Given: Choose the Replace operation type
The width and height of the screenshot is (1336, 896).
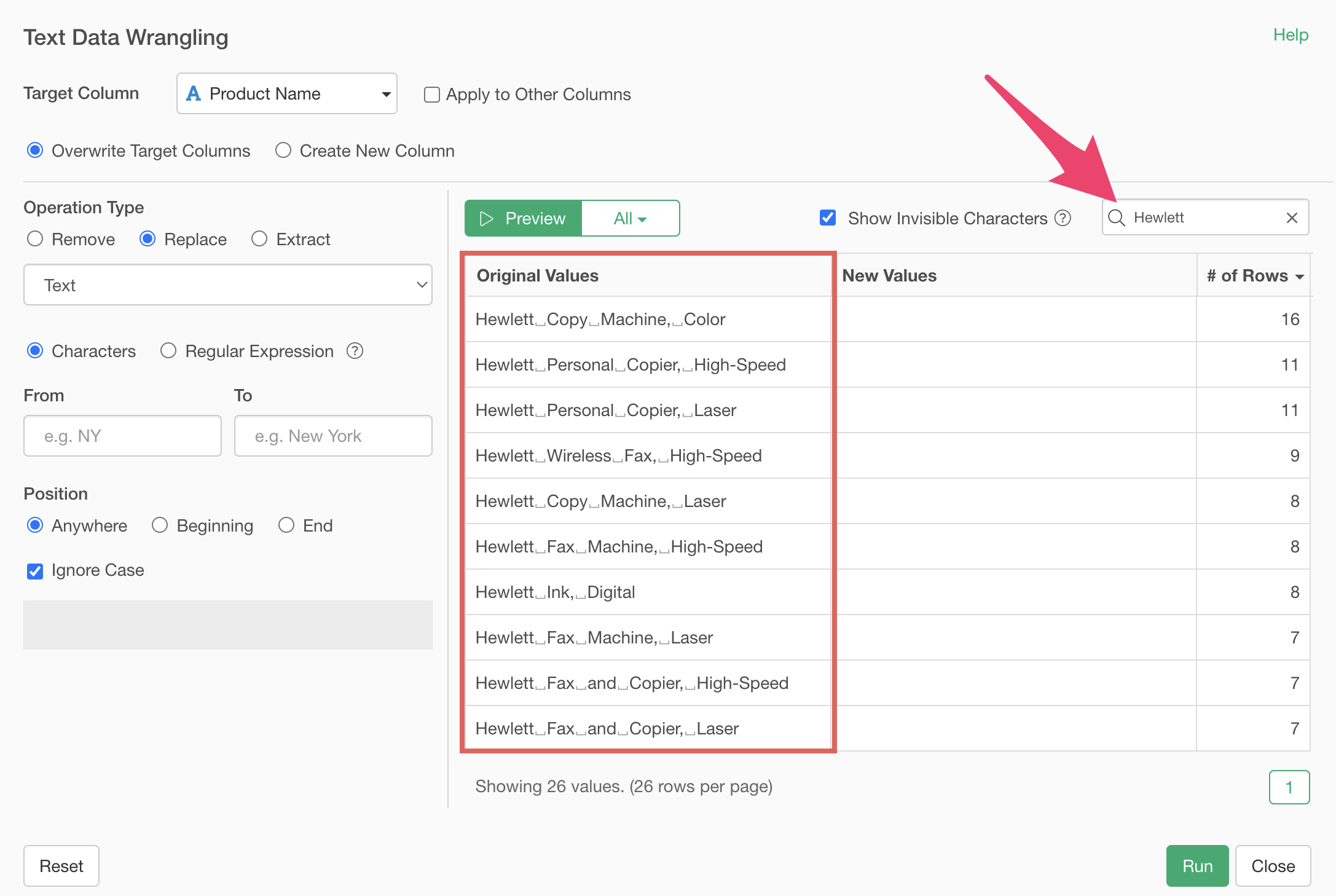Looking at the screenshot, I should point(147,239).
